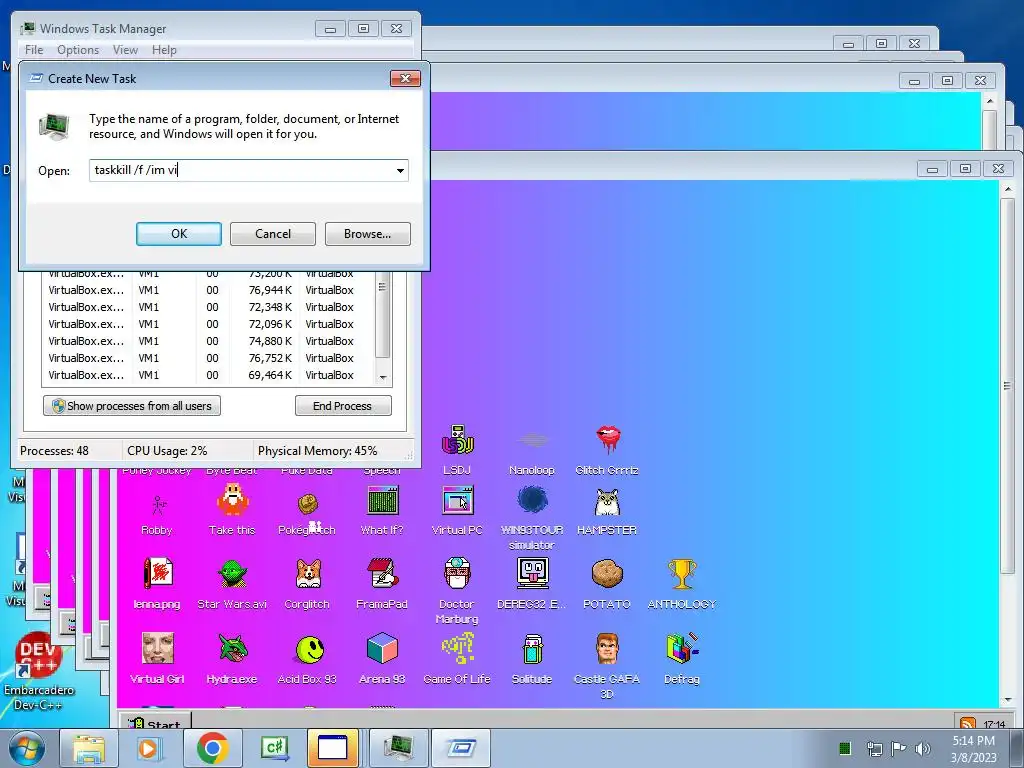
Task: Open the View menu in Task Manager
Action: [x=125, y=50]
